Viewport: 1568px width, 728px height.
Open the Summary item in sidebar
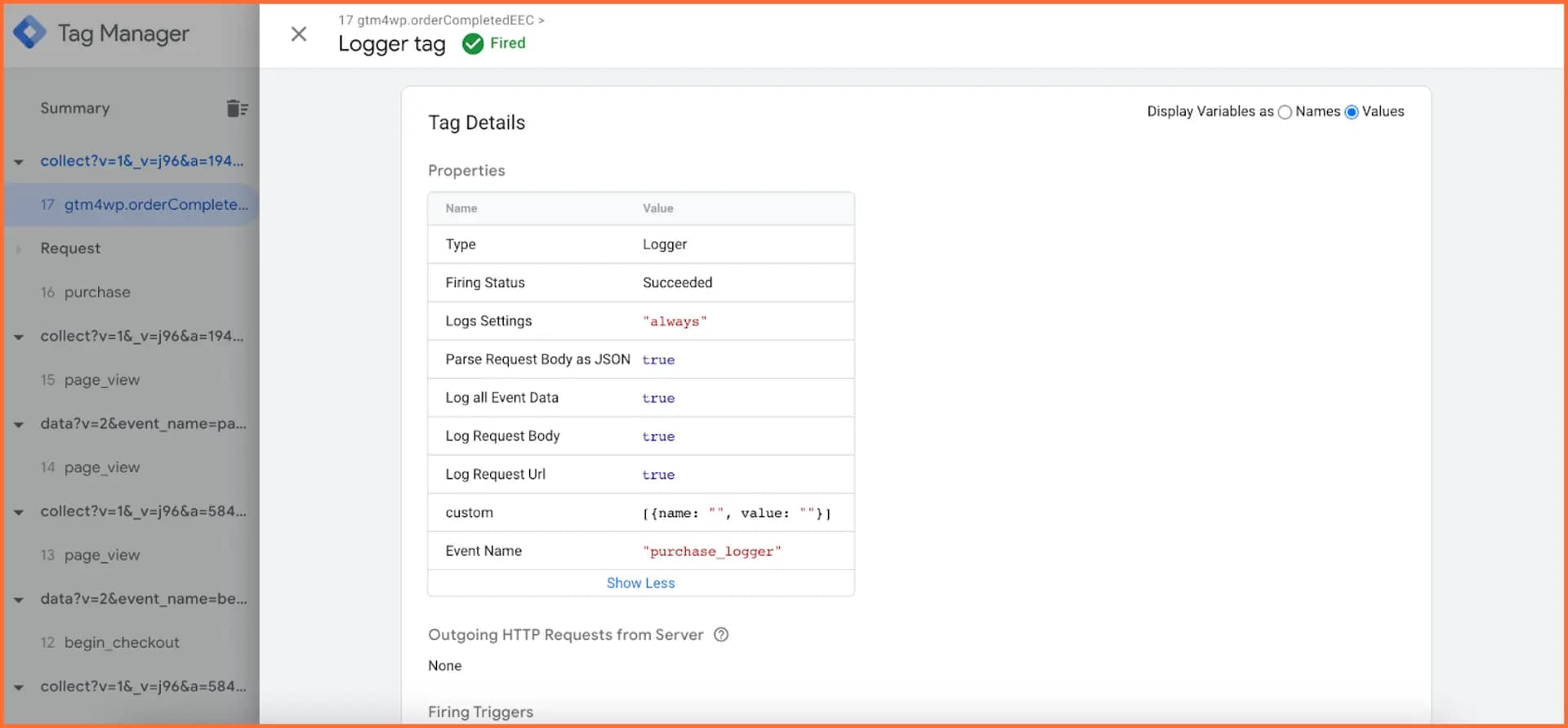[x=75, y=108]
